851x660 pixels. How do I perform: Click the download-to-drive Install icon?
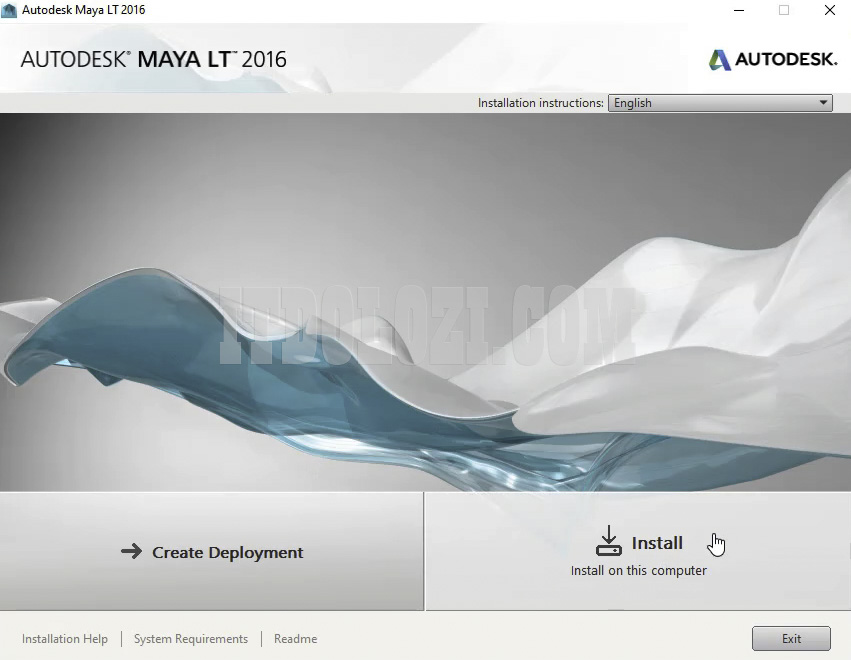pos(608,542)
